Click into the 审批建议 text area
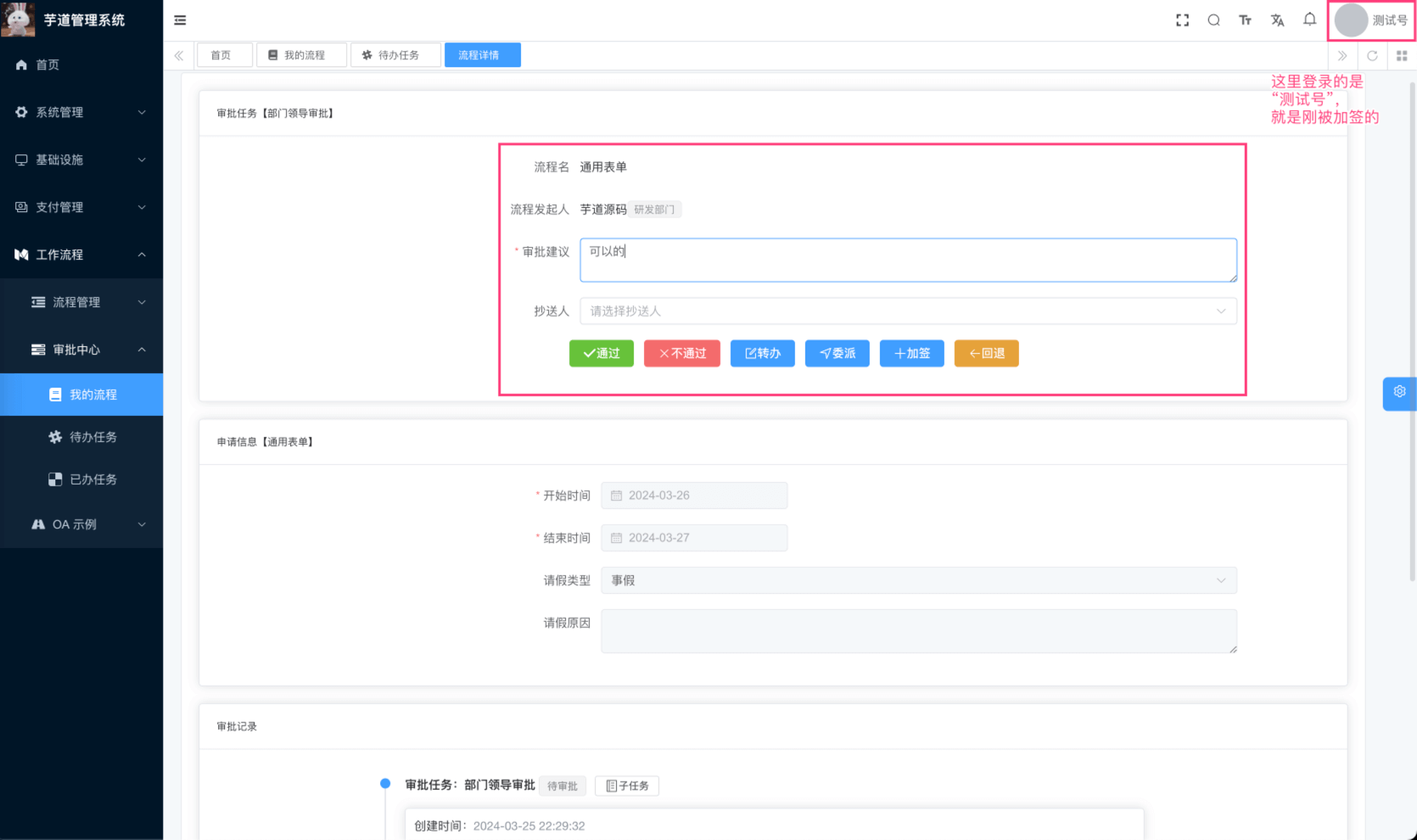1417x840 pixels. click(907, 260)
